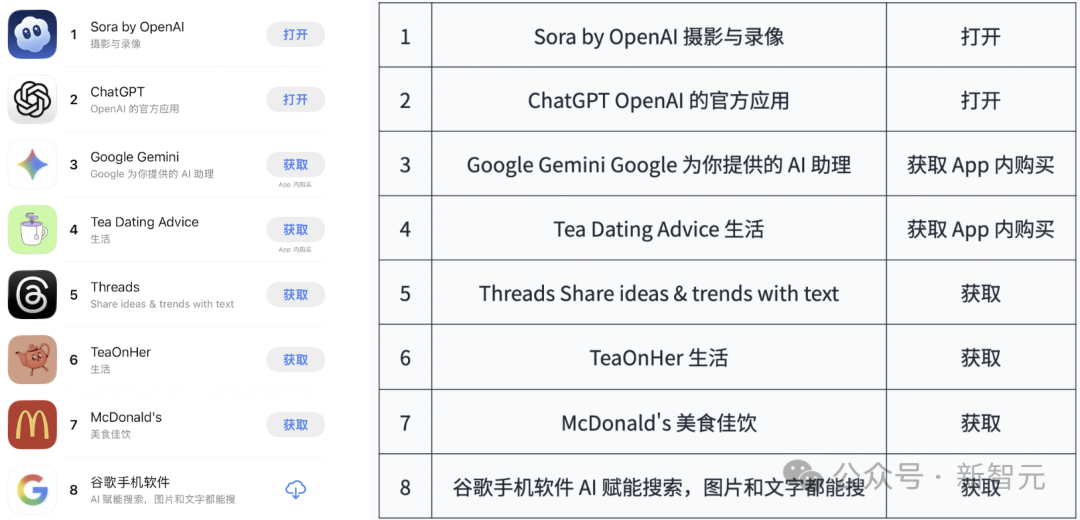This screenshot has width=1080, height=520.
Task: Click the Sora by OpenAI app icon
Action: (33, 35)
